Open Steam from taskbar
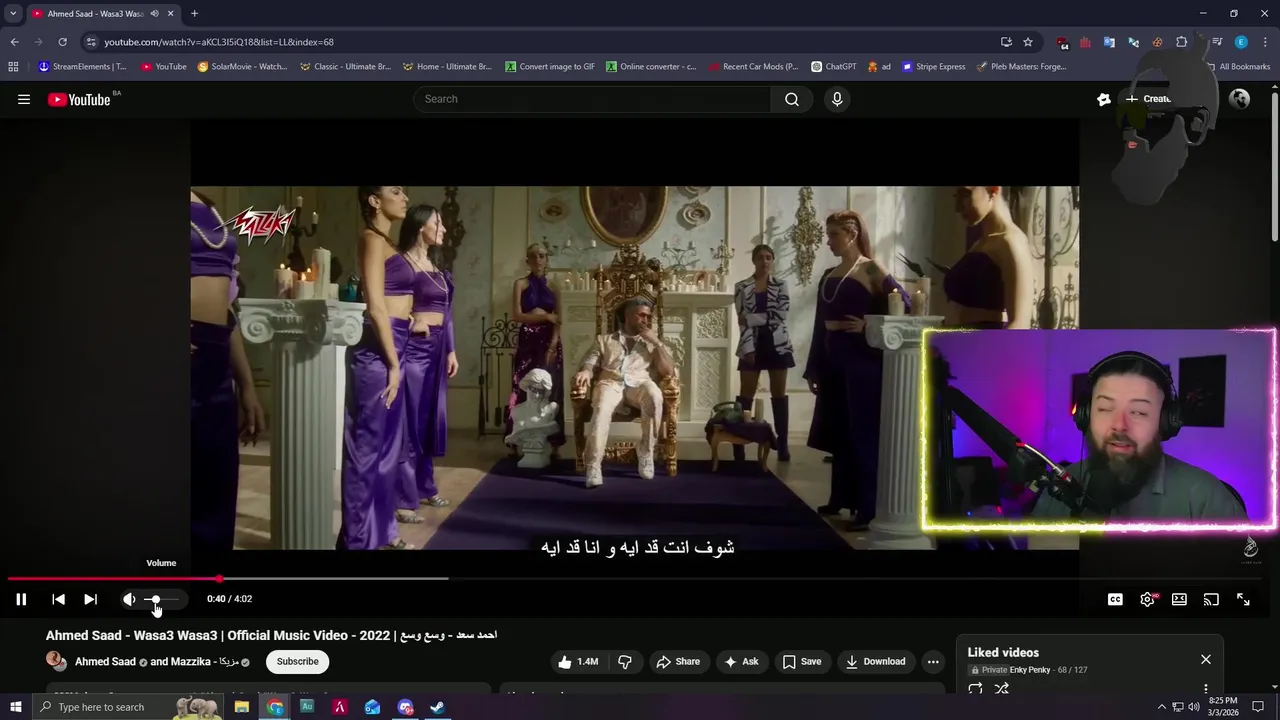The height and width of the screenshot is (720, 1280). 438,707
